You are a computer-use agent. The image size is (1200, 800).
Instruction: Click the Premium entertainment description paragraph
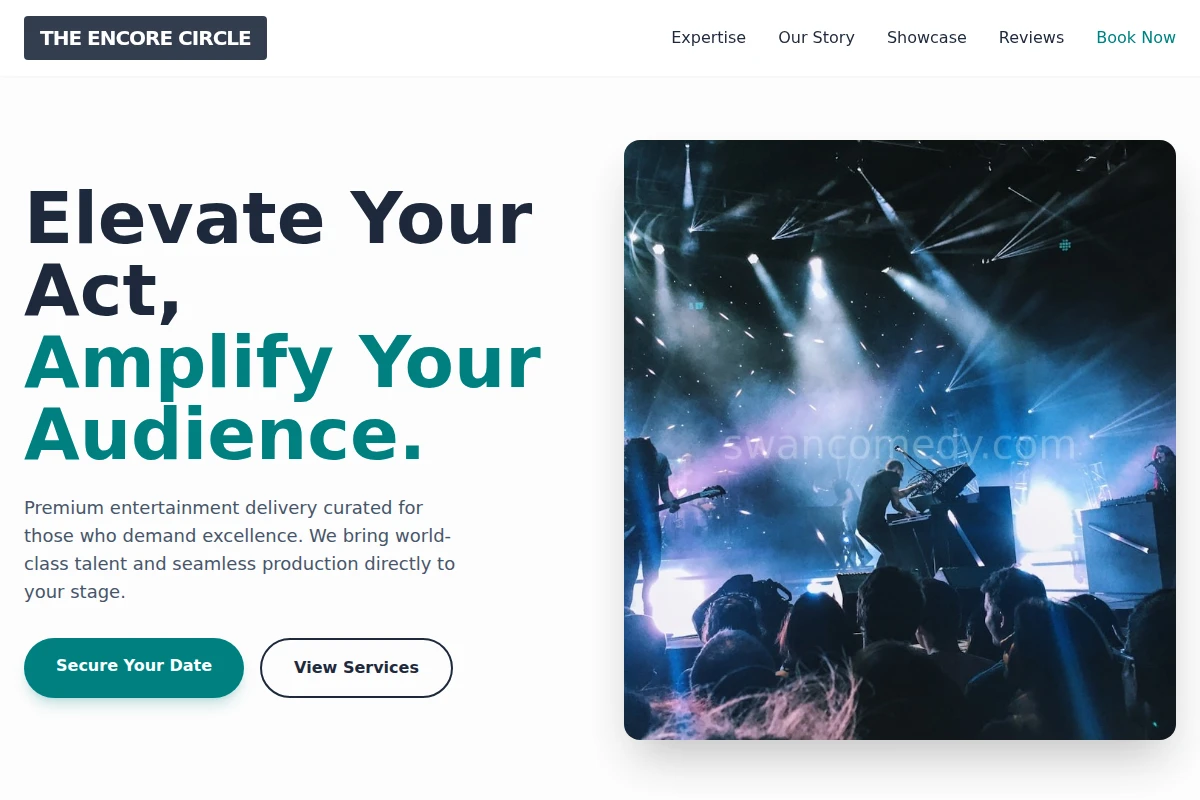point(240,549)
